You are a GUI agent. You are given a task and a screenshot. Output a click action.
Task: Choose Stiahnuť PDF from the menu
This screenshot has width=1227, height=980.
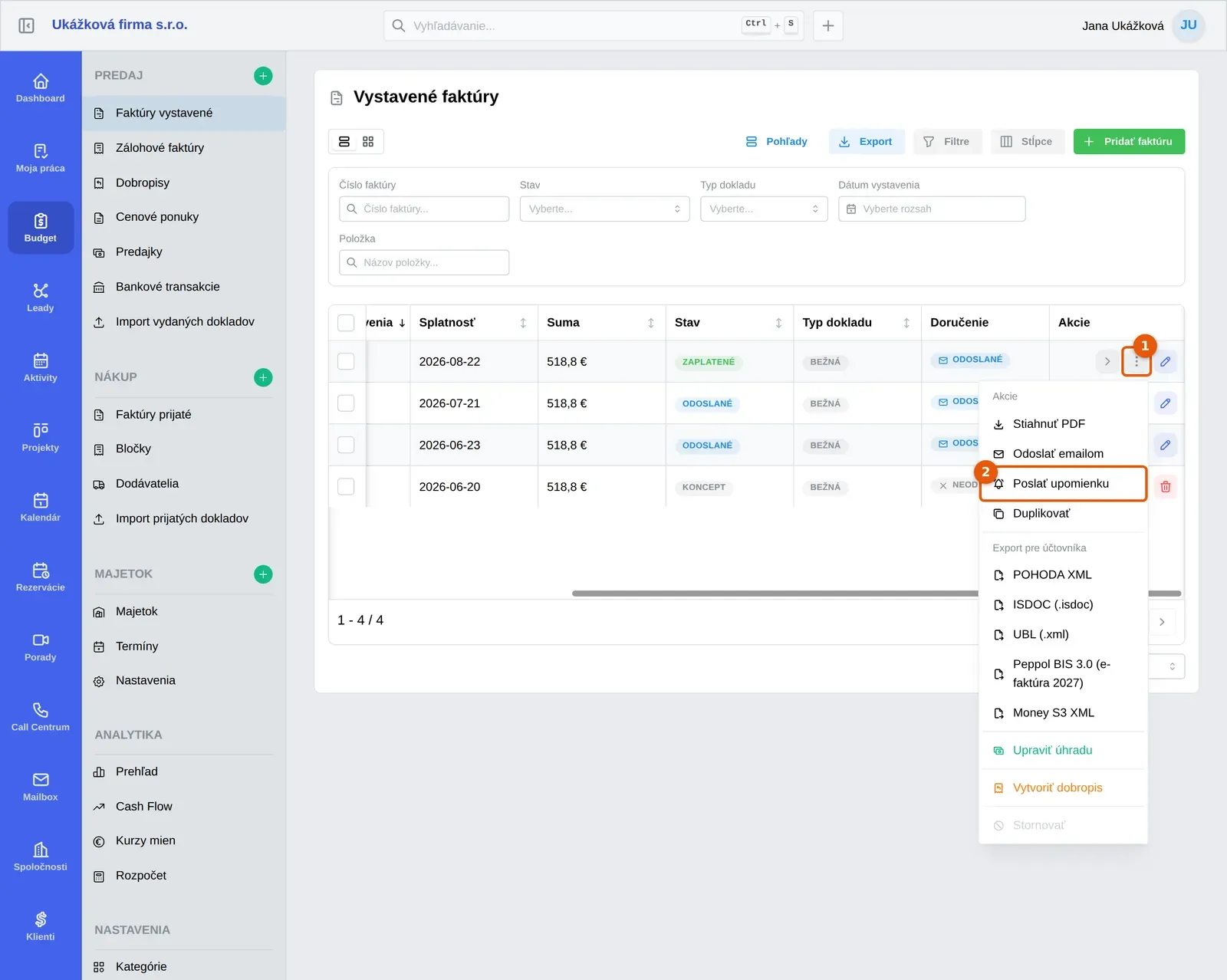click(1063, 424)
